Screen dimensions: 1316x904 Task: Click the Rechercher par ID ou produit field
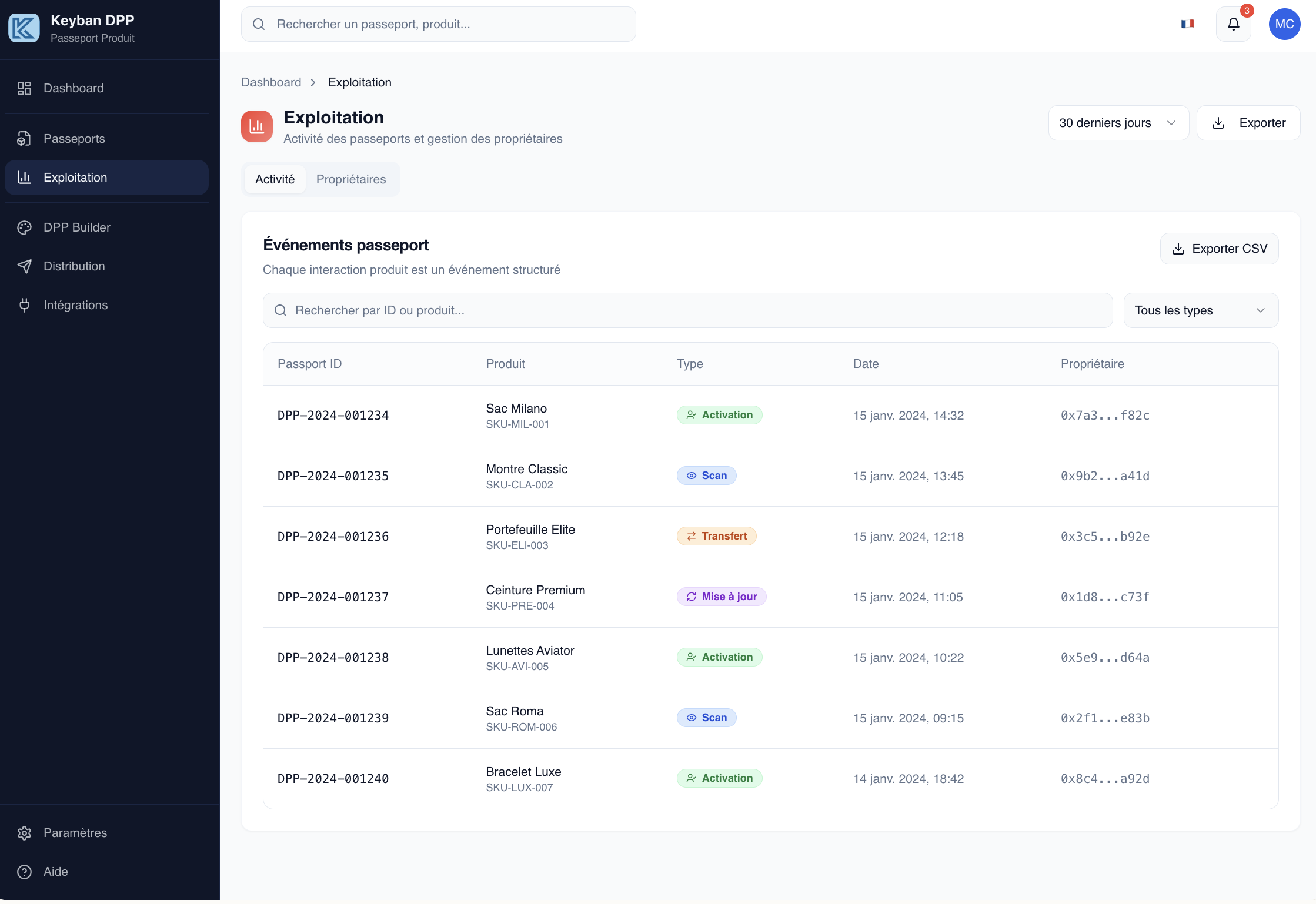[x=688, y=310]
